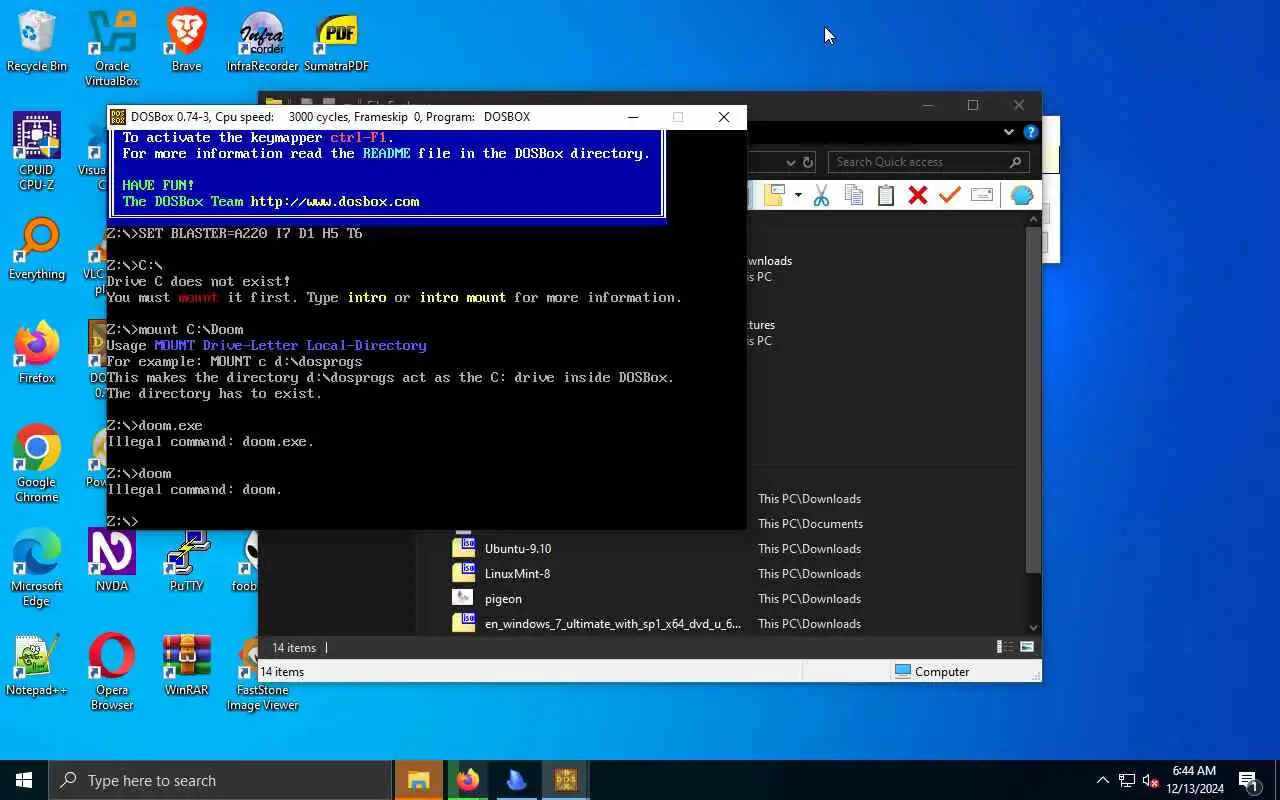1280x800 pixels.
Task: Switch File Explorer to large icons view
Action: 1026,647
